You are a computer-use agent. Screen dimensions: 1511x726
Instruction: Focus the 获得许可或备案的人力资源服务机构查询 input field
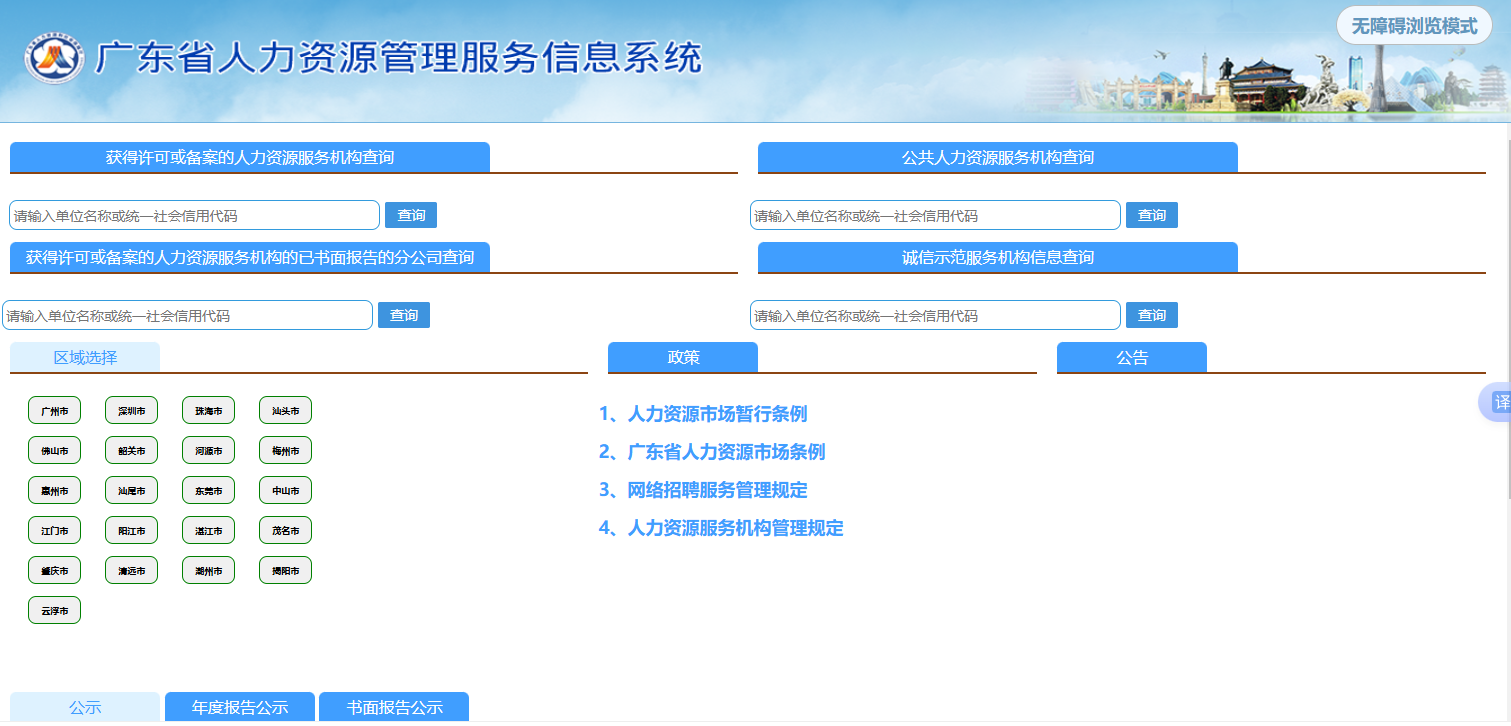pos(195,215)
